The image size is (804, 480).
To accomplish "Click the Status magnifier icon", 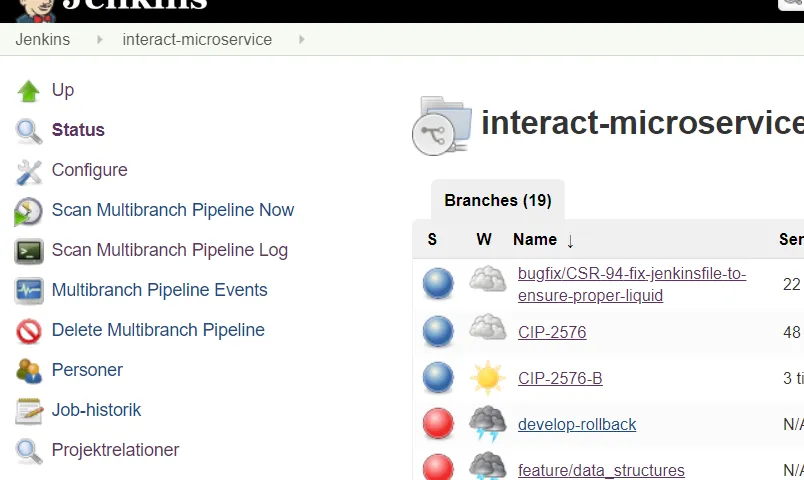I will pyautogui.click(x=29, y=131).
